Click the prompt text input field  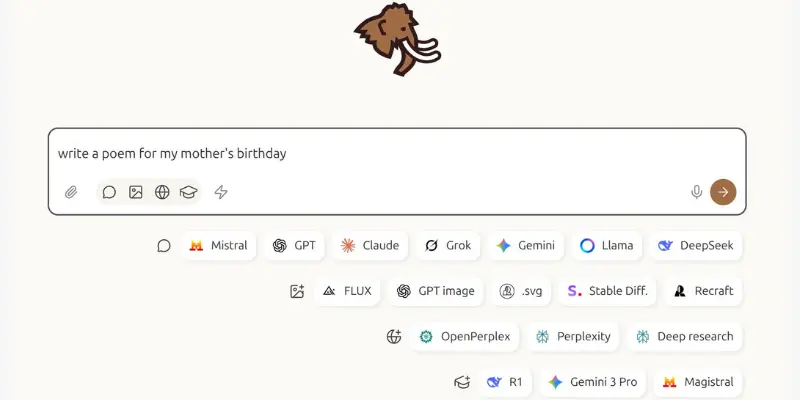(397, 154)
